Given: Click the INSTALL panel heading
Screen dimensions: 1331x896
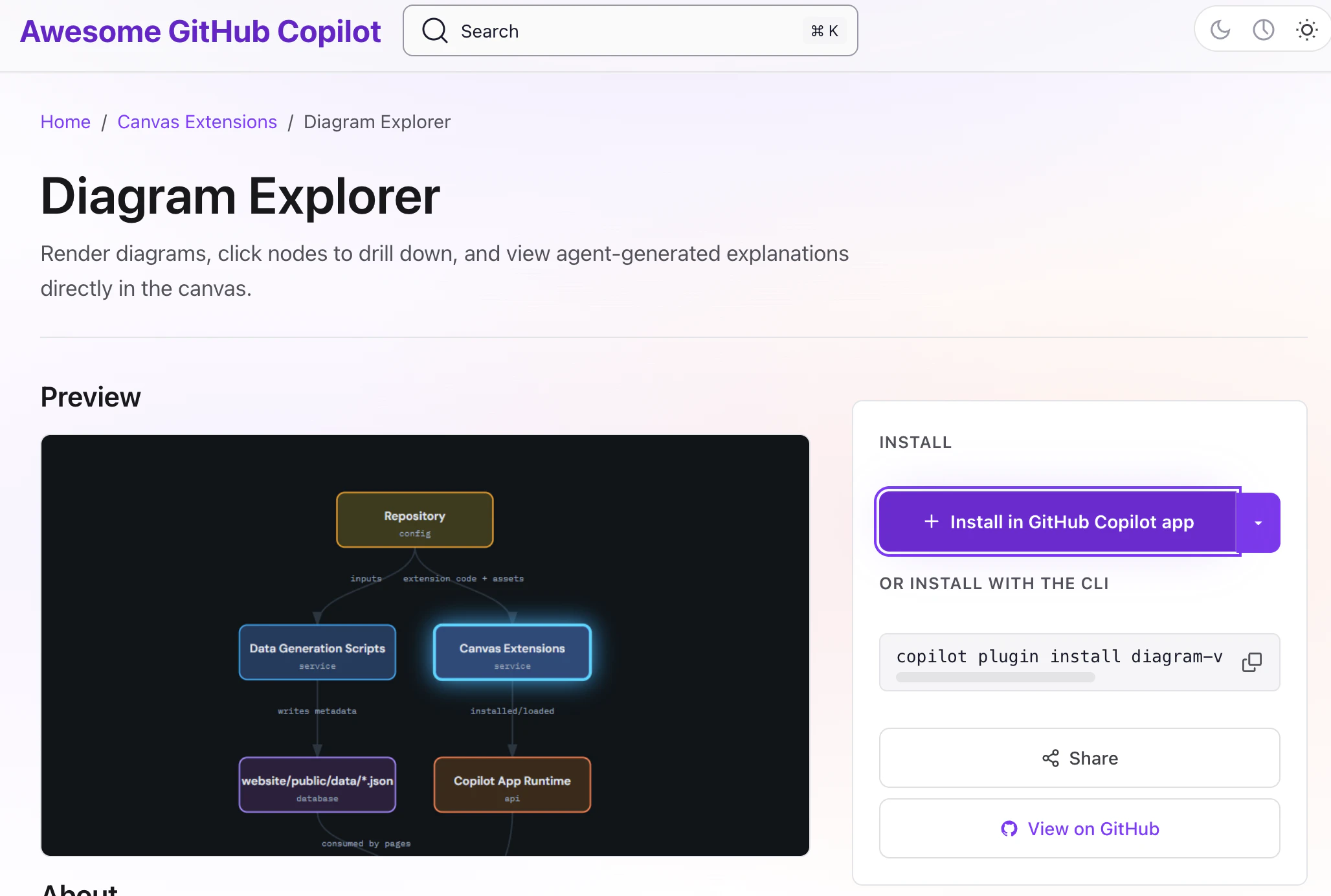Looking at the screenshot, I should (915, 442).
